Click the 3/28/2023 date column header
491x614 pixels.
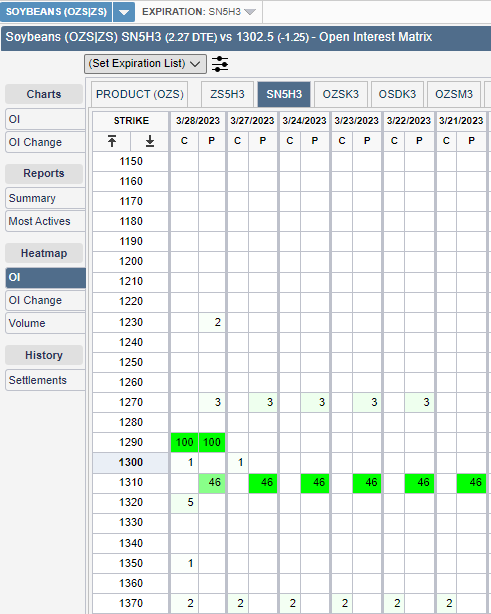click(x=198, y=121)
